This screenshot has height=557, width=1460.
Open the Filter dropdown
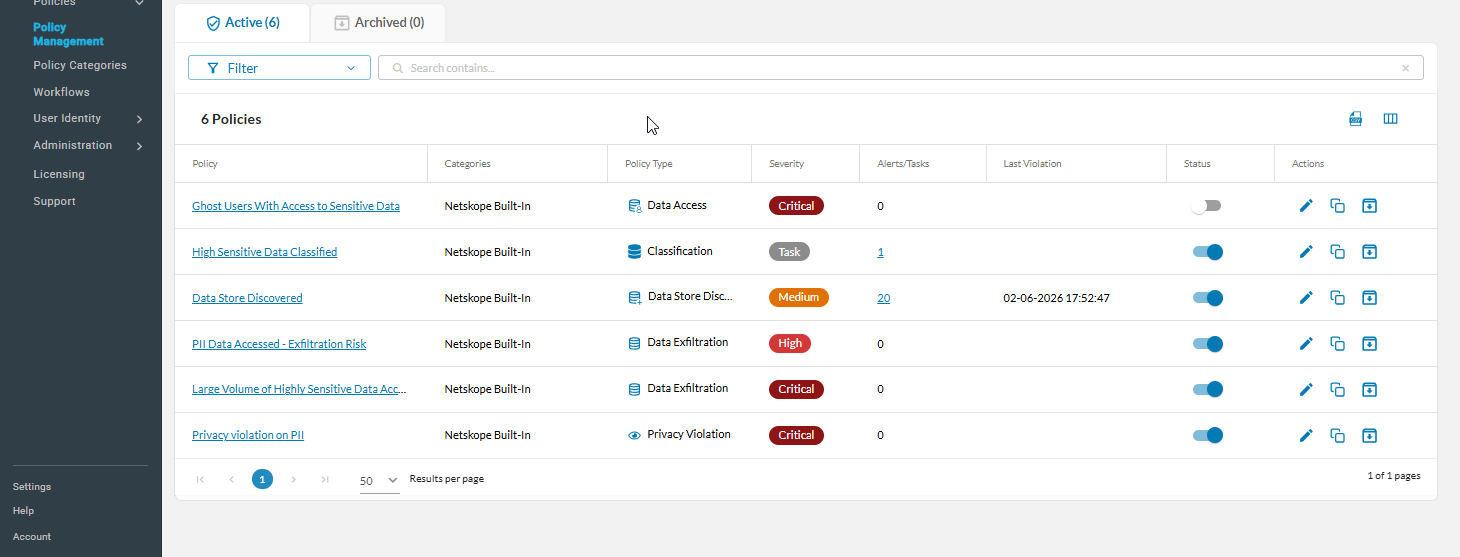point(279,68)
